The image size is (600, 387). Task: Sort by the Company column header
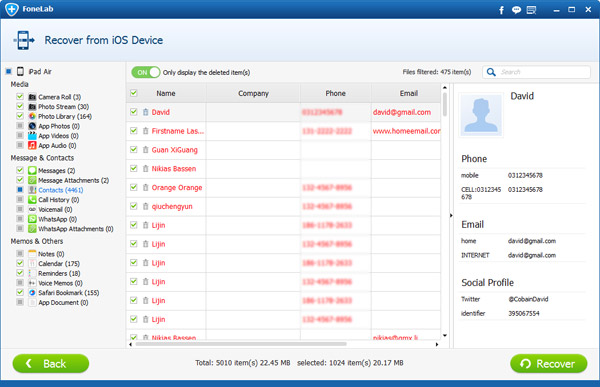pyautogui.click(x=253, y=93)
